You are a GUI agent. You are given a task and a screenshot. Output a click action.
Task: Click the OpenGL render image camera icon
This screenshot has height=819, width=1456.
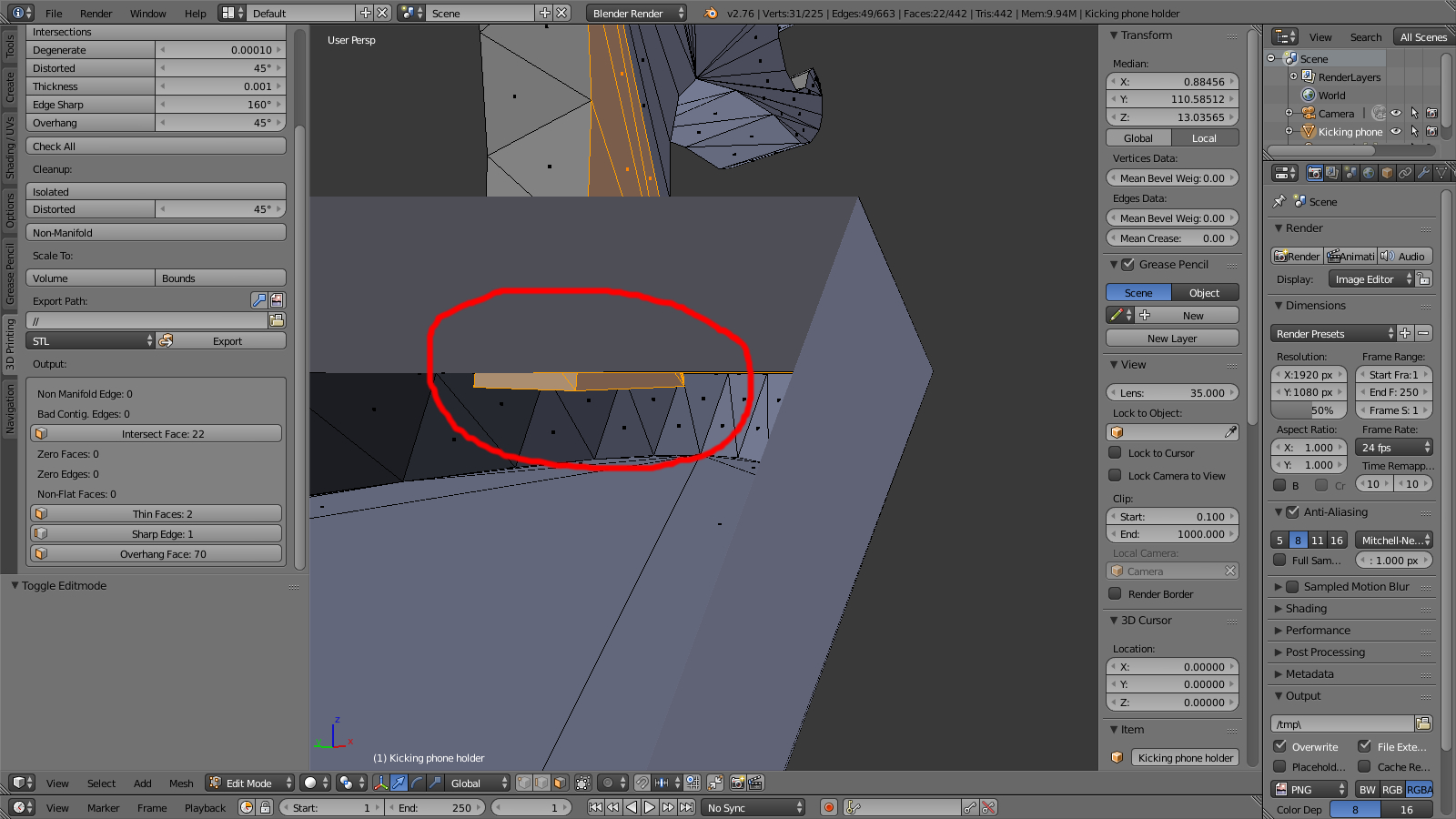coord(737,783)
